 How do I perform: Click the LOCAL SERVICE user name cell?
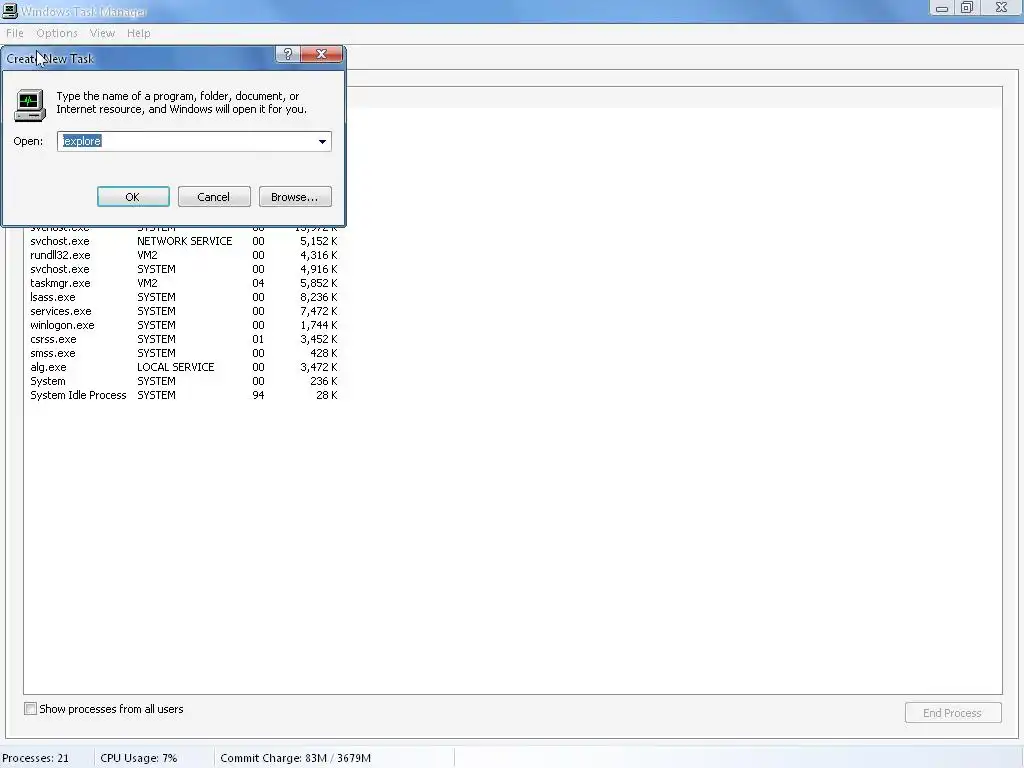[176, 367]
